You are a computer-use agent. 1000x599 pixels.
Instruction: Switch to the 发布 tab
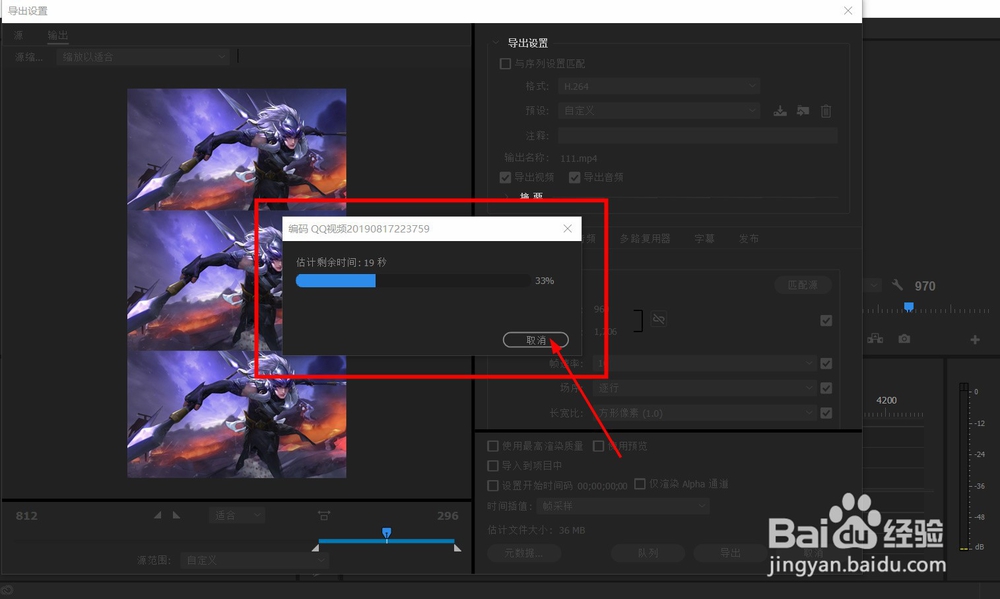coord(749,239)
